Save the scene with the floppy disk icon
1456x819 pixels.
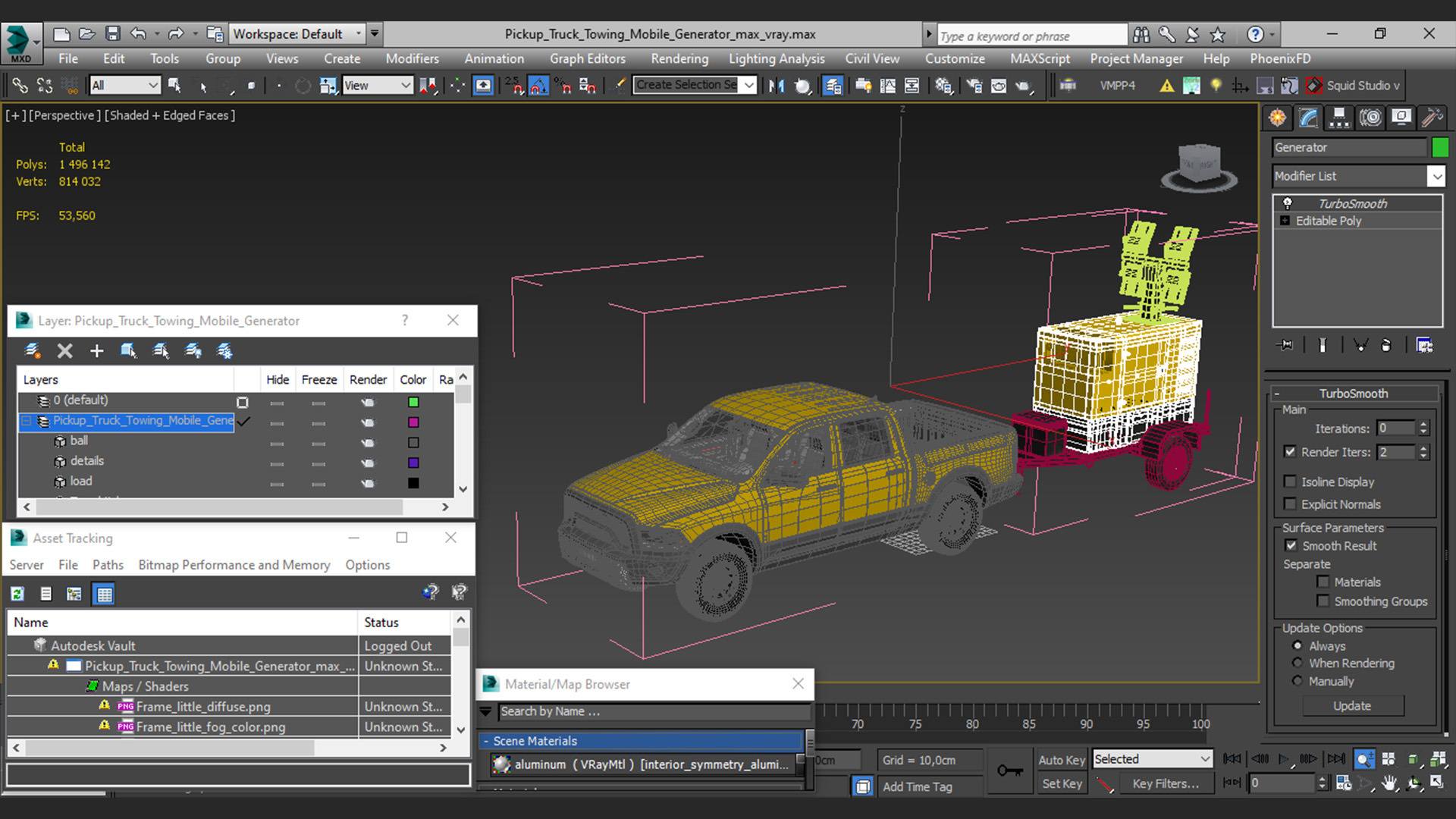click(112, 34)
